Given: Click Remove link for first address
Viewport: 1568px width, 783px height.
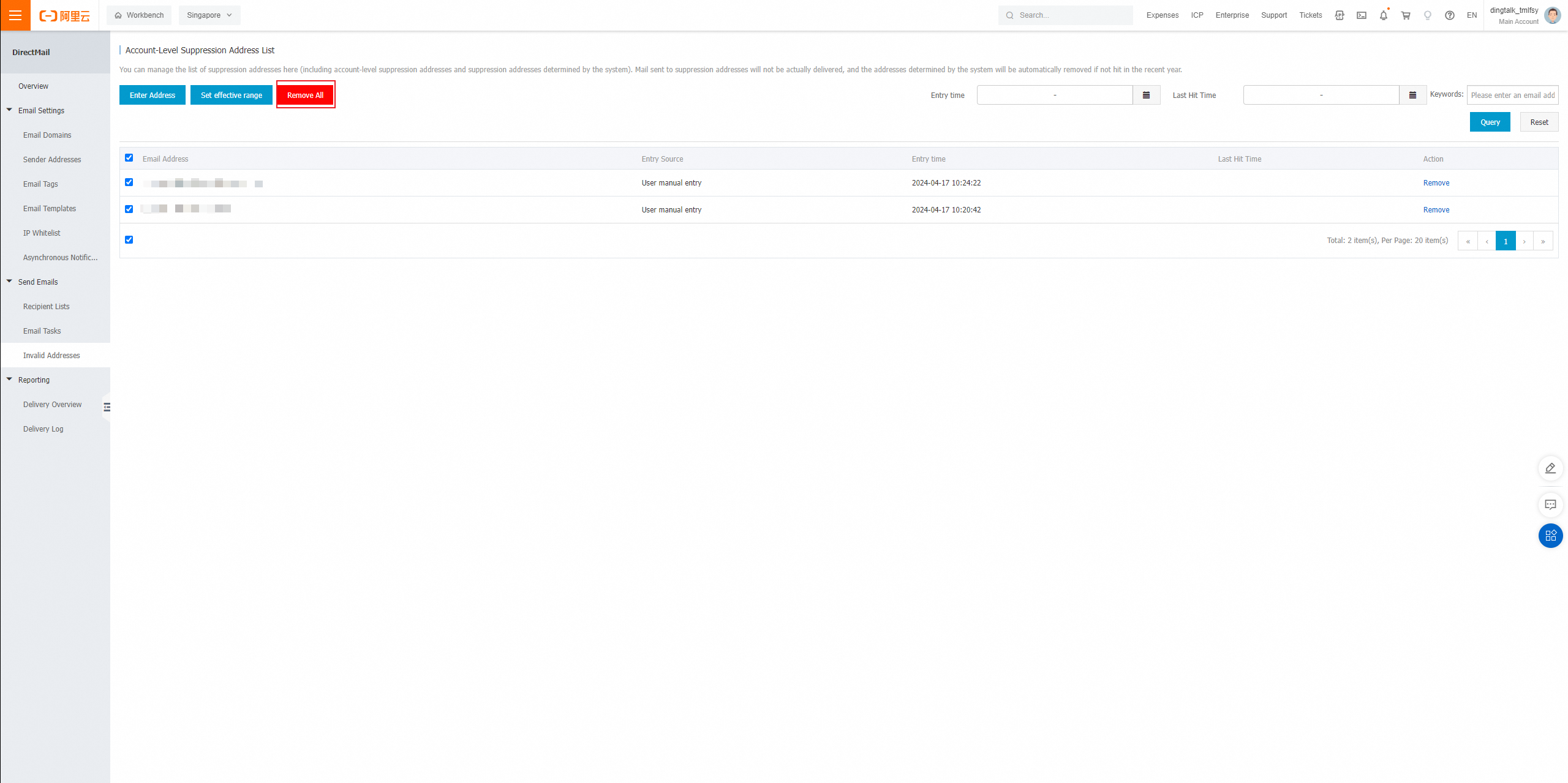Looking at the screenshot, I should (1436, 183).
